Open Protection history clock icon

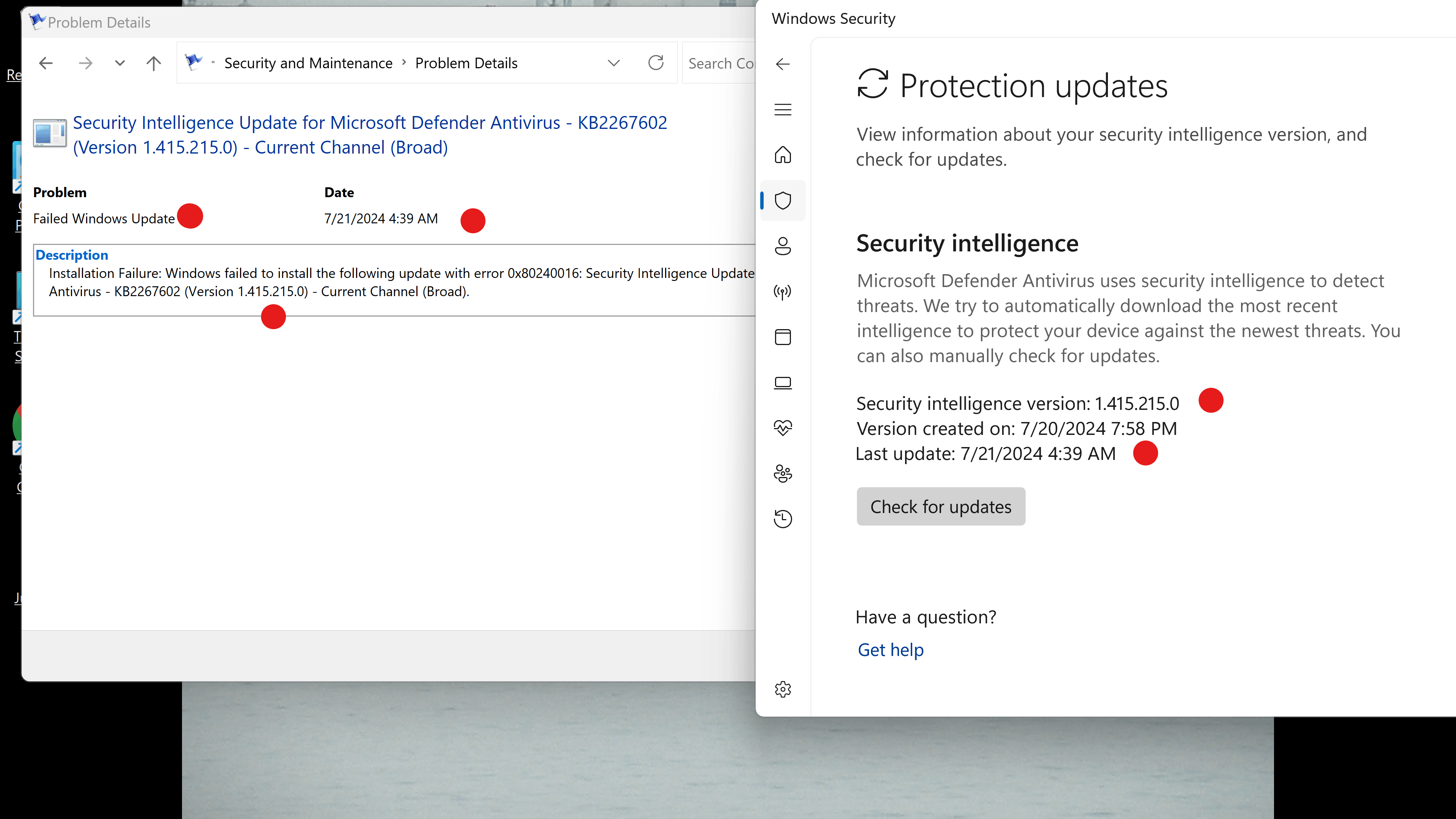[x=783, y=519]
